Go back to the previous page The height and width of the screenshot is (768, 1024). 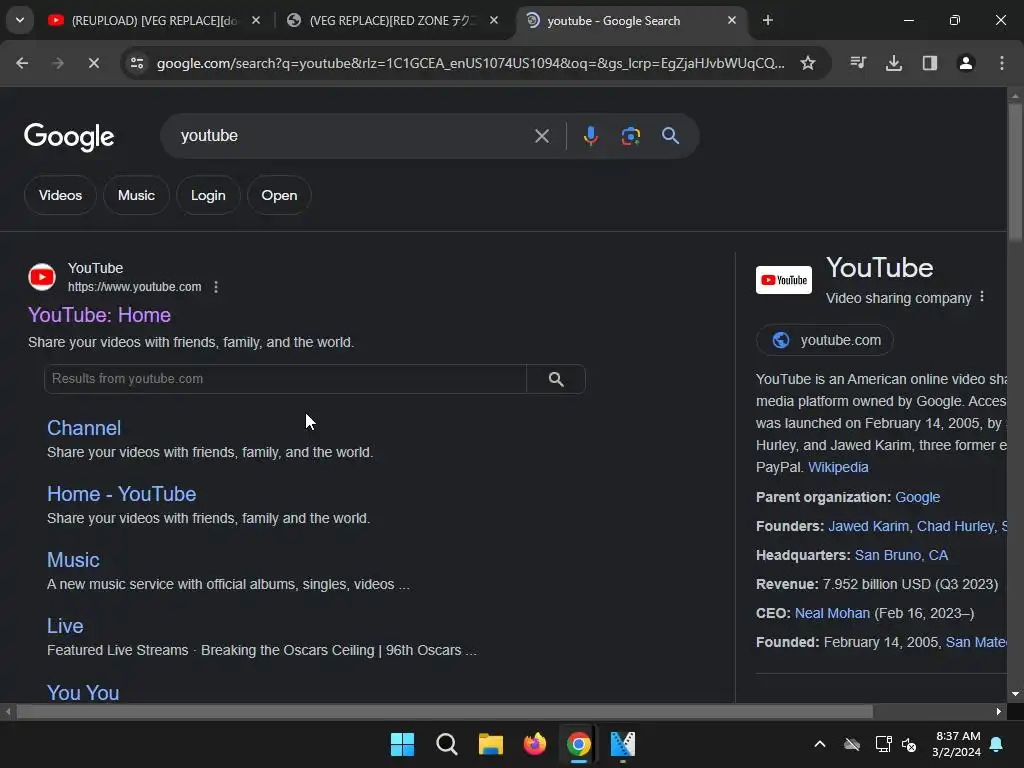click(x=22, y=63)
